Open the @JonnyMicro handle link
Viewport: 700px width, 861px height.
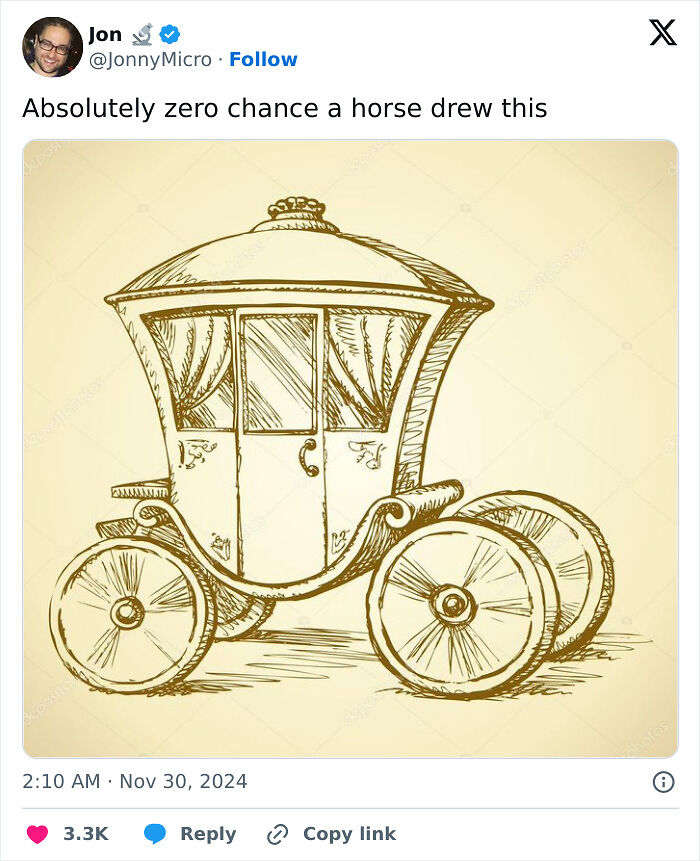(x=150, y=59)
